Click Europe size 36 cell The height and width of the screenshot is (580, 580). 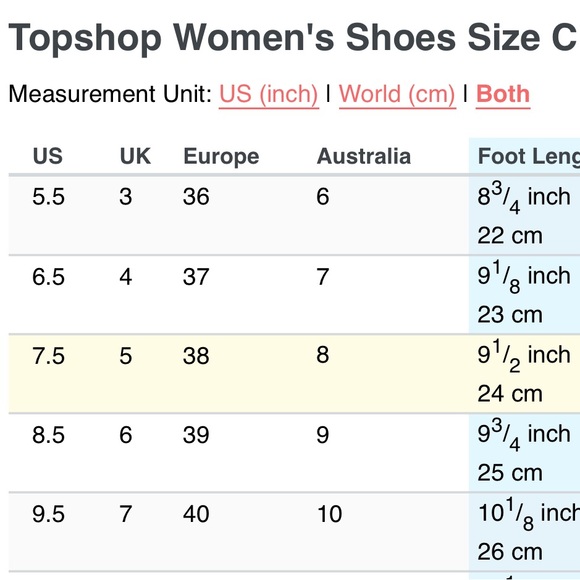196,196
